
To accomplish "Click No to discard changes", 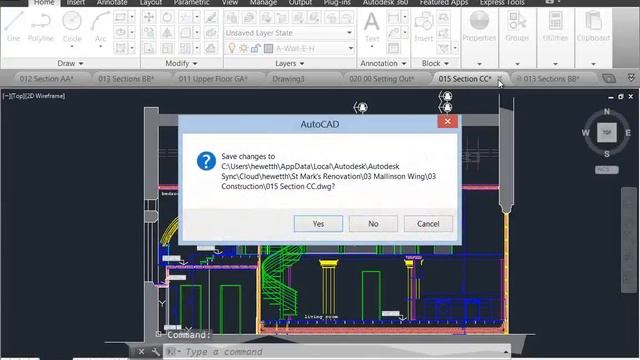I will [373, 224].
